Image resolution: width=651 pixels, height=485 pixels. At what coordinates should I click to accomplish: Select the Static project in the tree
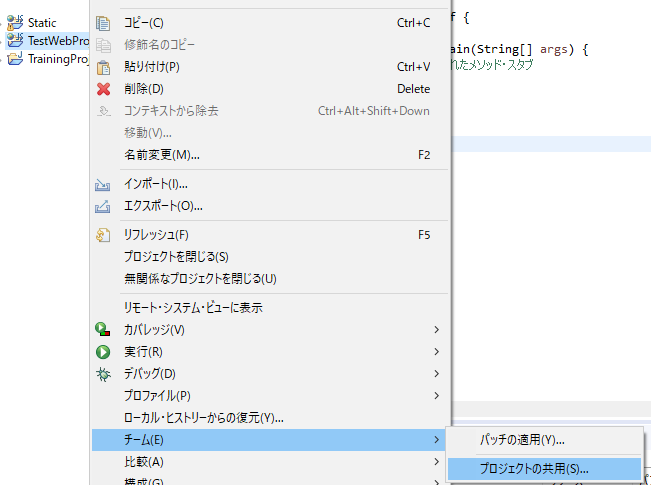pos(42,23)
